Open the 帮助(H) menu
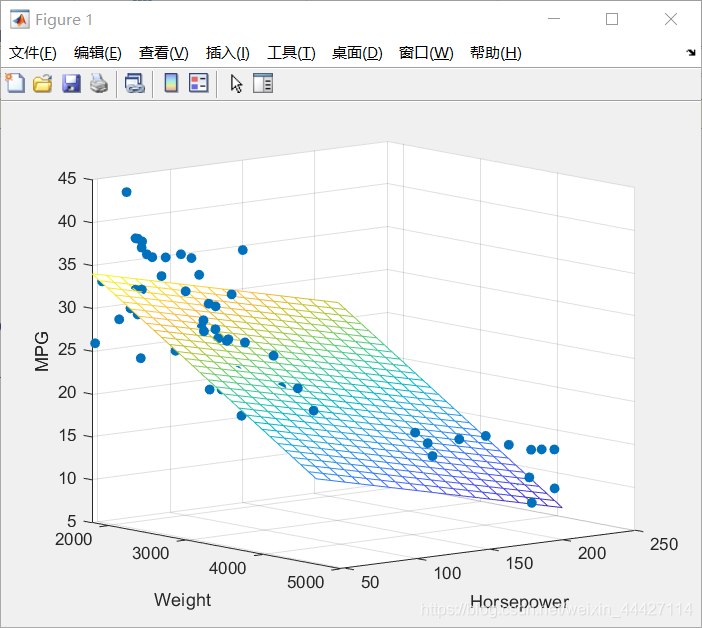Viewport: 702px width, 628px height. [x=496, y=53]
